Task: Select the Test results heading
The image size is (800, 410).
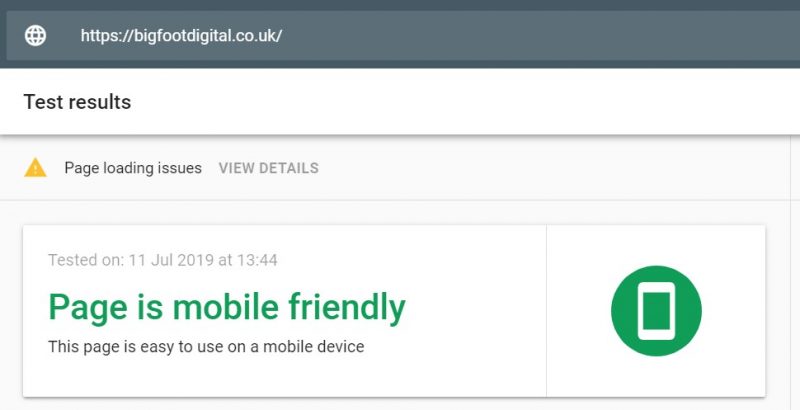Action: [x=77, y=102]
